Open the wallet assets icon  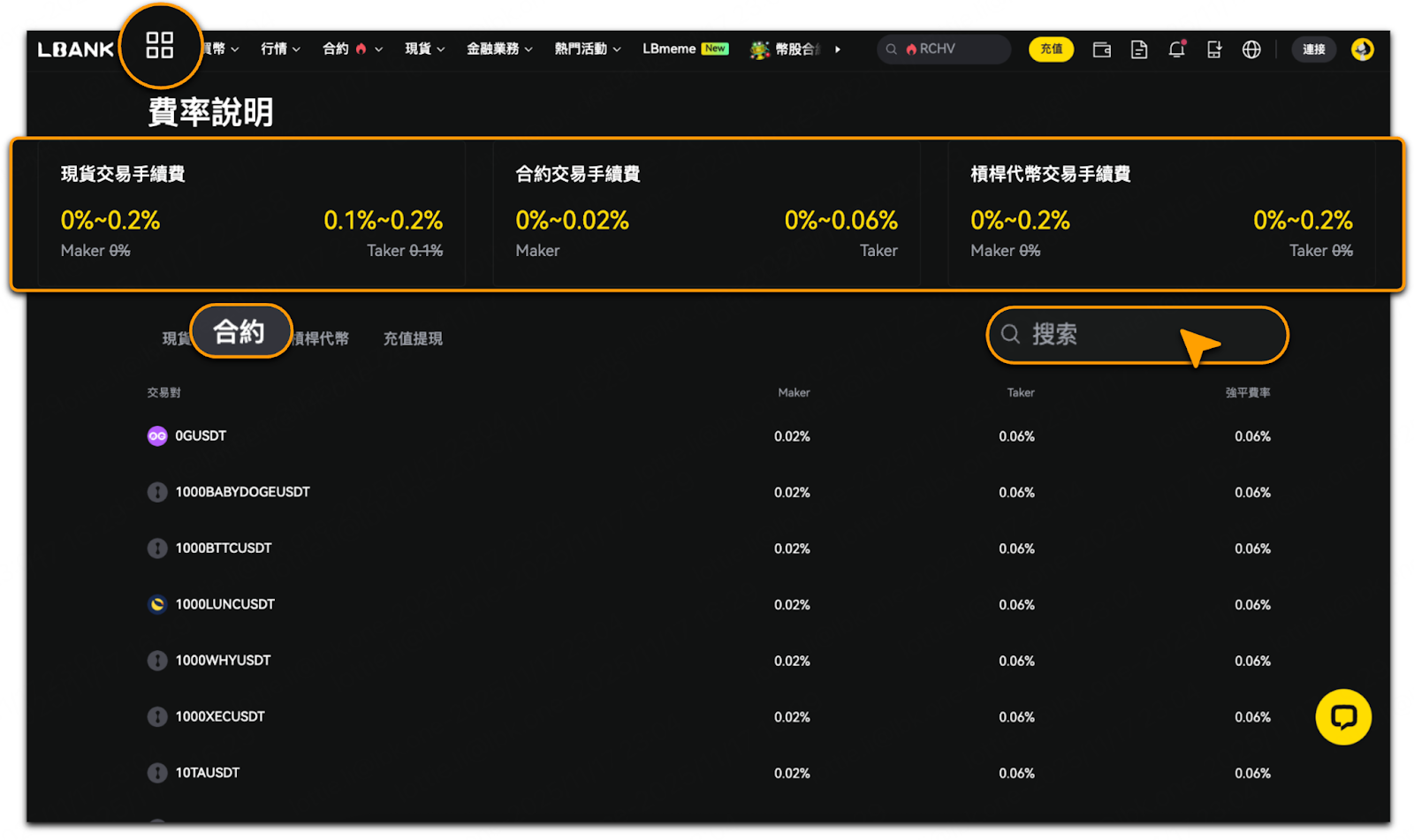pos(1101,49)
